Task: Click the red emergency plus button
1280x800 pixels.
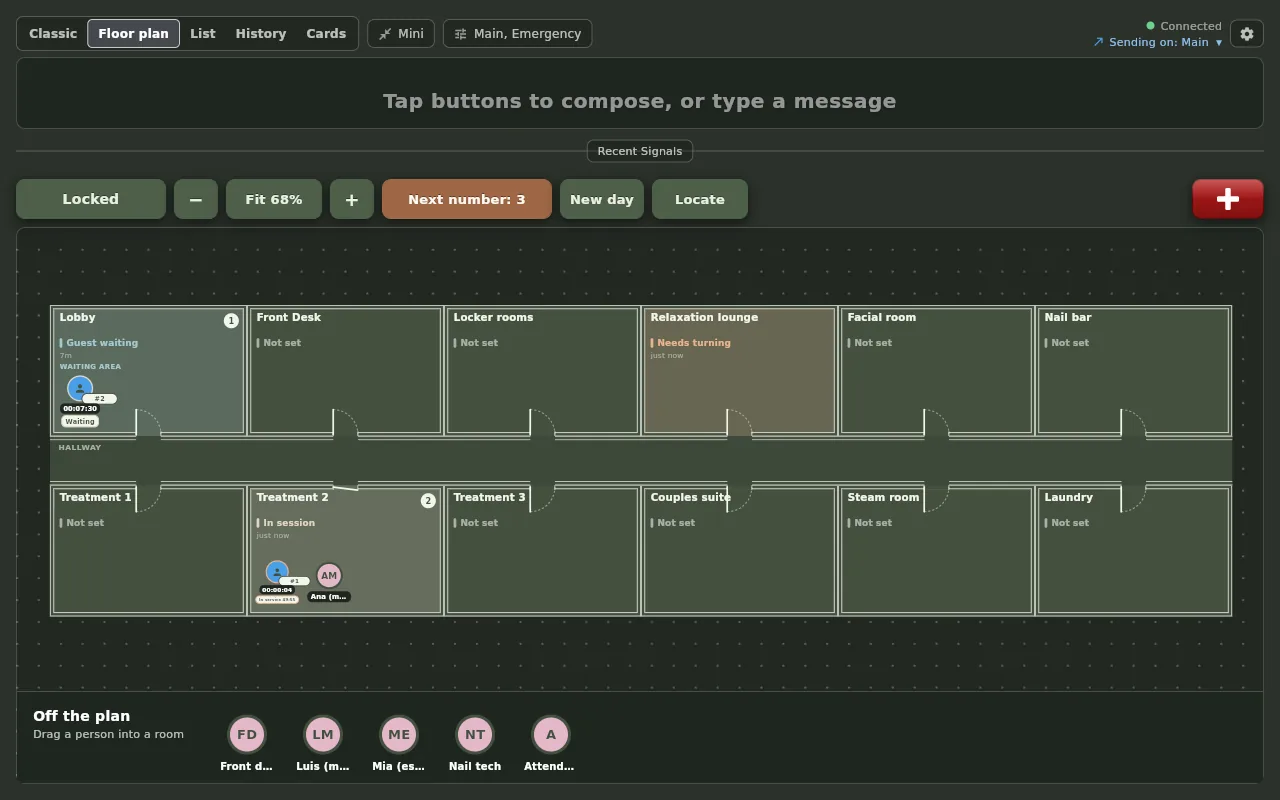Action: tap(1228, 199)
